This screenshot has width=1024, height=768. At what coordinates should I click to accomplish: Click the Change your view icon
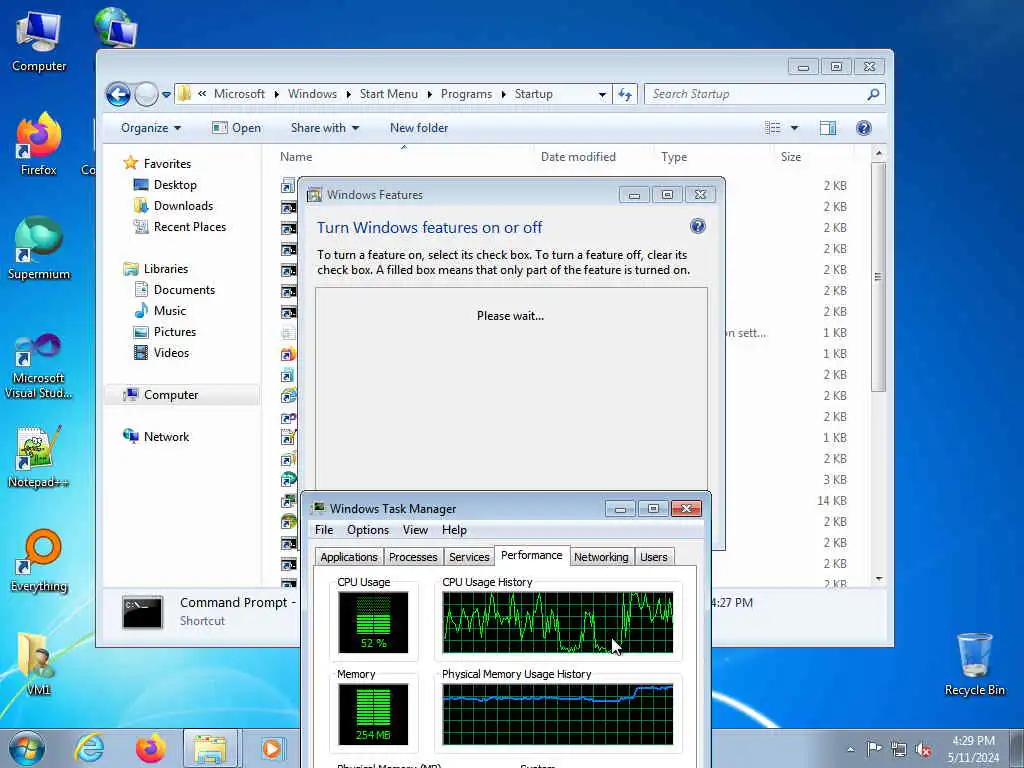pos(773,128)
